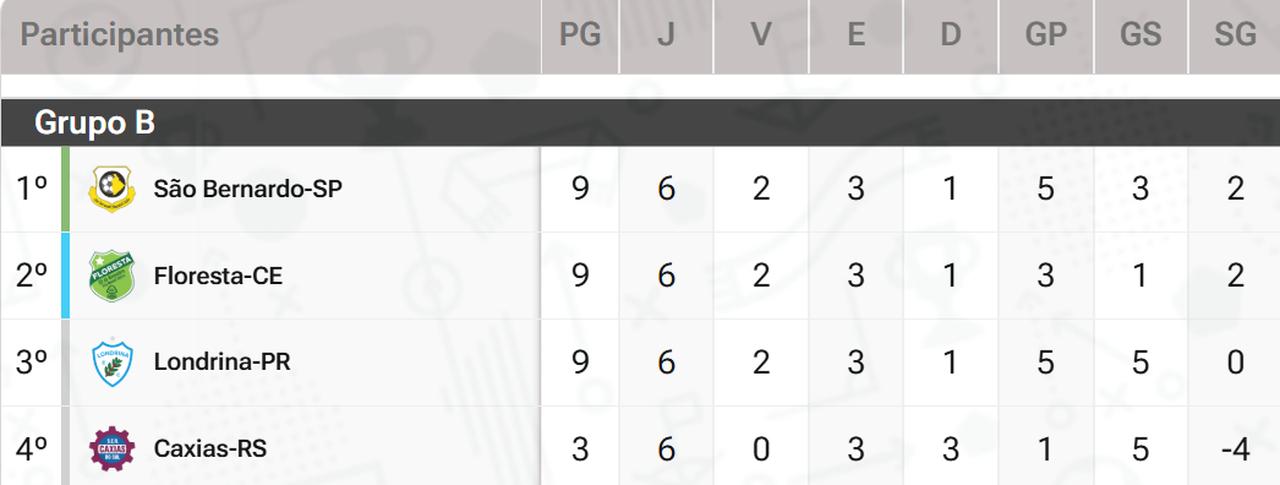Click the São Bernardo-SP club crest
Screen dimensions: 1280x485
pos(111,188)
